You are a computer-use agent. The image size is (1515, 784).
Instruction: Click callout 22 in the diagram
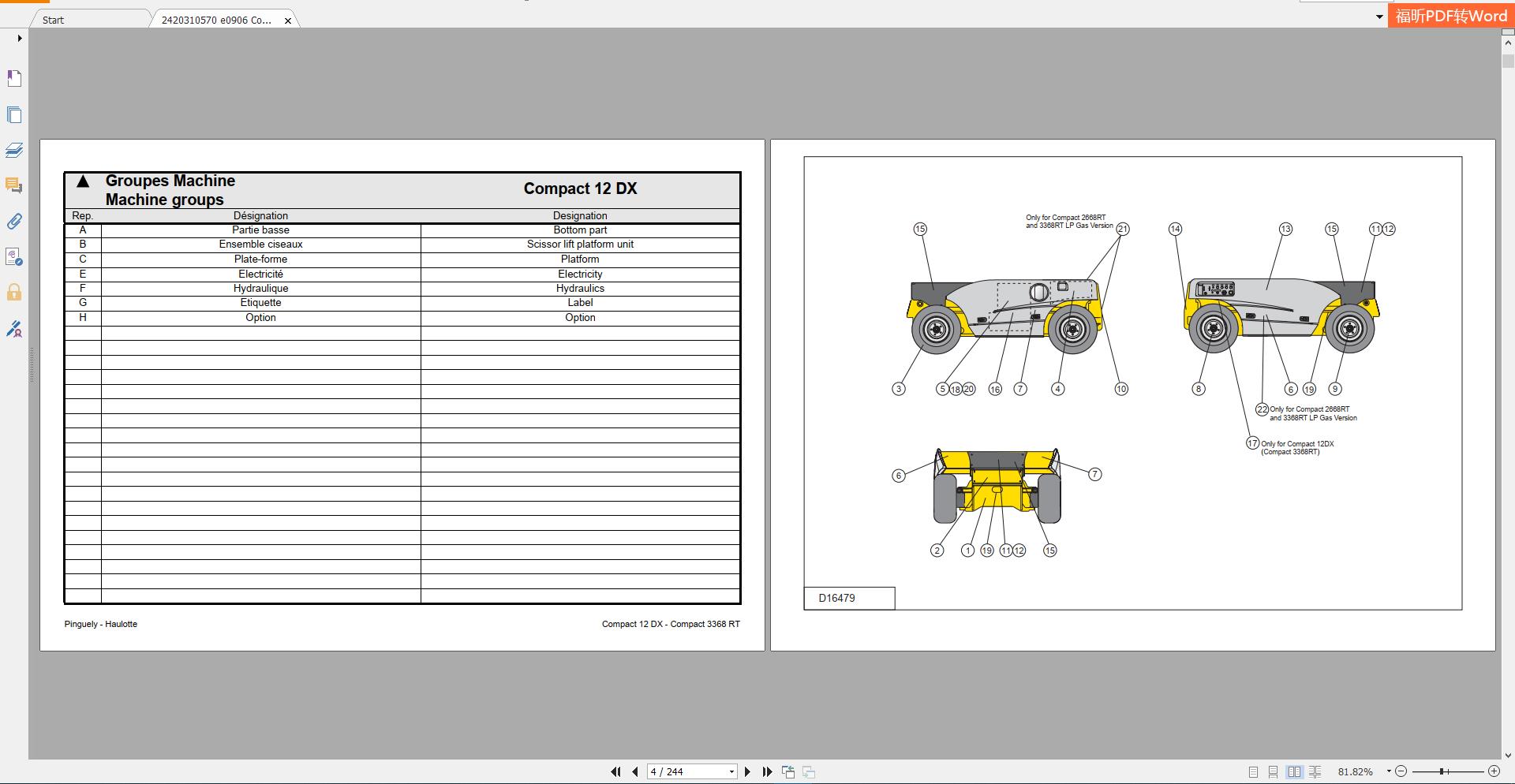tap(1262, 409)
